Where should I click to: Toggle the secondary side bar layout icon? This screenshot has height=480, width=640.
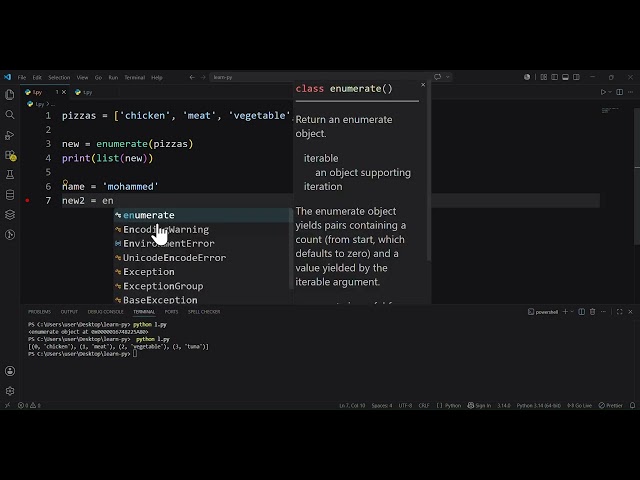click(576, 77)
